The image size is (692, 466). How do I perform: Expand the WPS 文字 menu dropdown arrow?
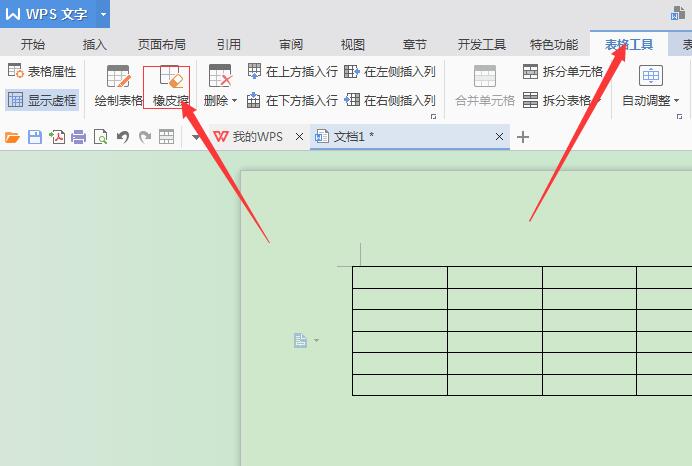pyautogui.click(x=103, y=14)
